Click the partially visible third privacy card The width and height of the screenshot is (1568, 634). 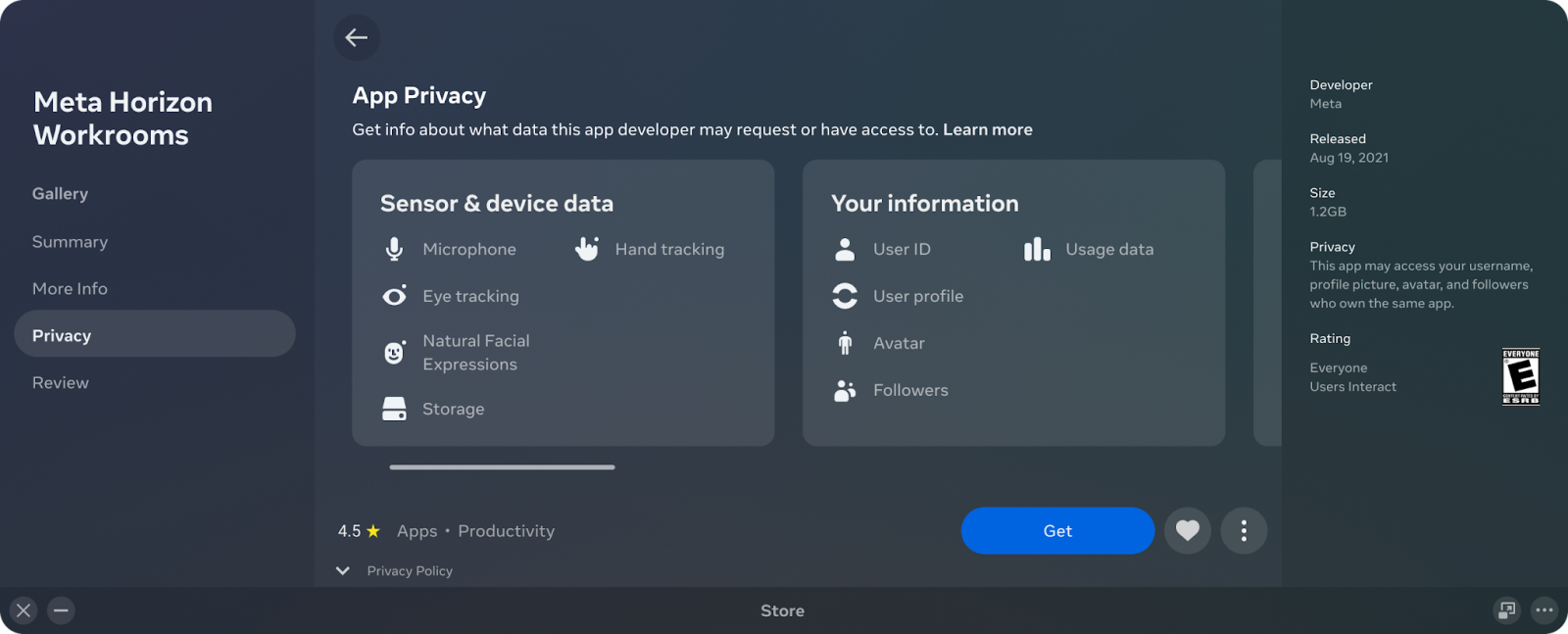1268,303
